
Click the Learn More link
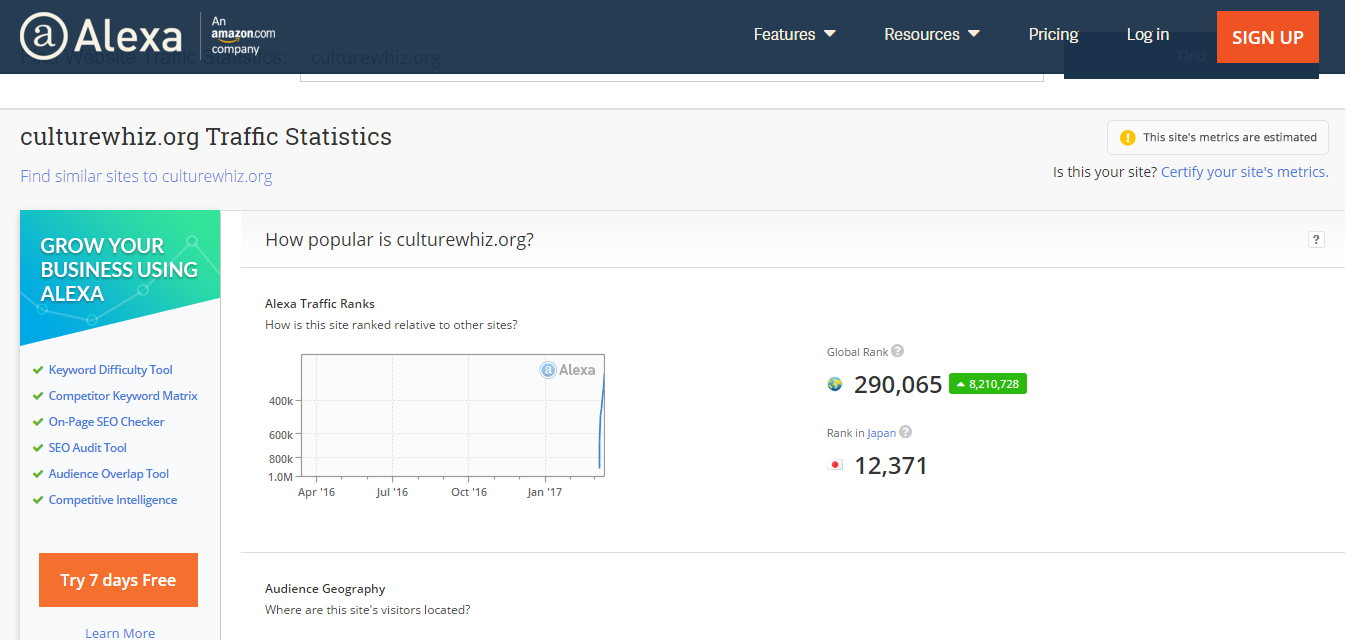coord(120,633)
